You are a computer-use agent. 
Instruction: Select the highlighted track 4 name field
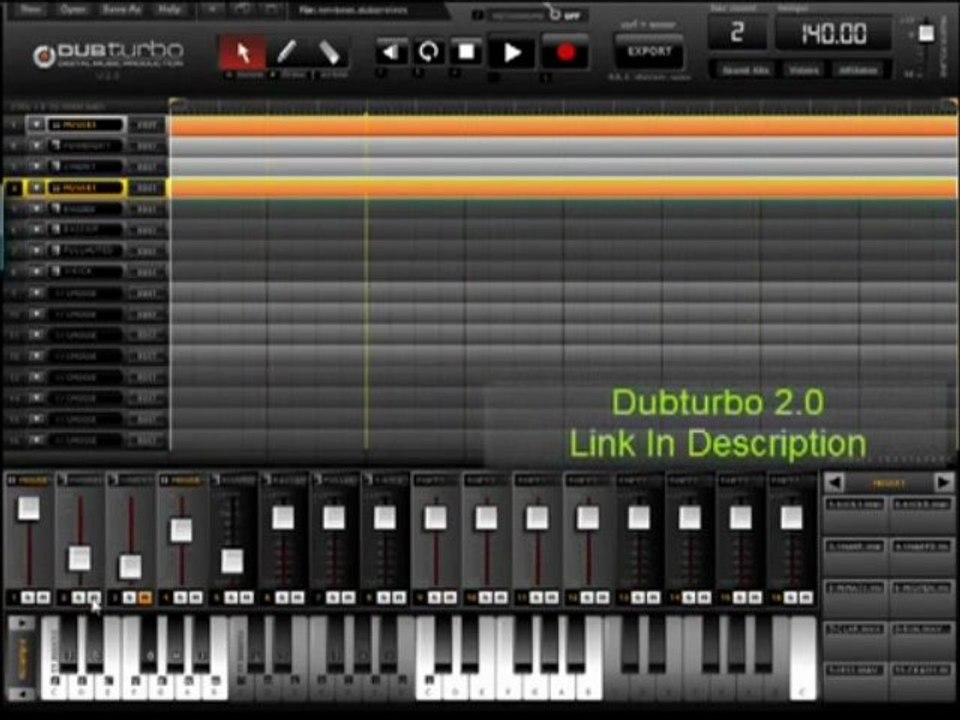86,188
